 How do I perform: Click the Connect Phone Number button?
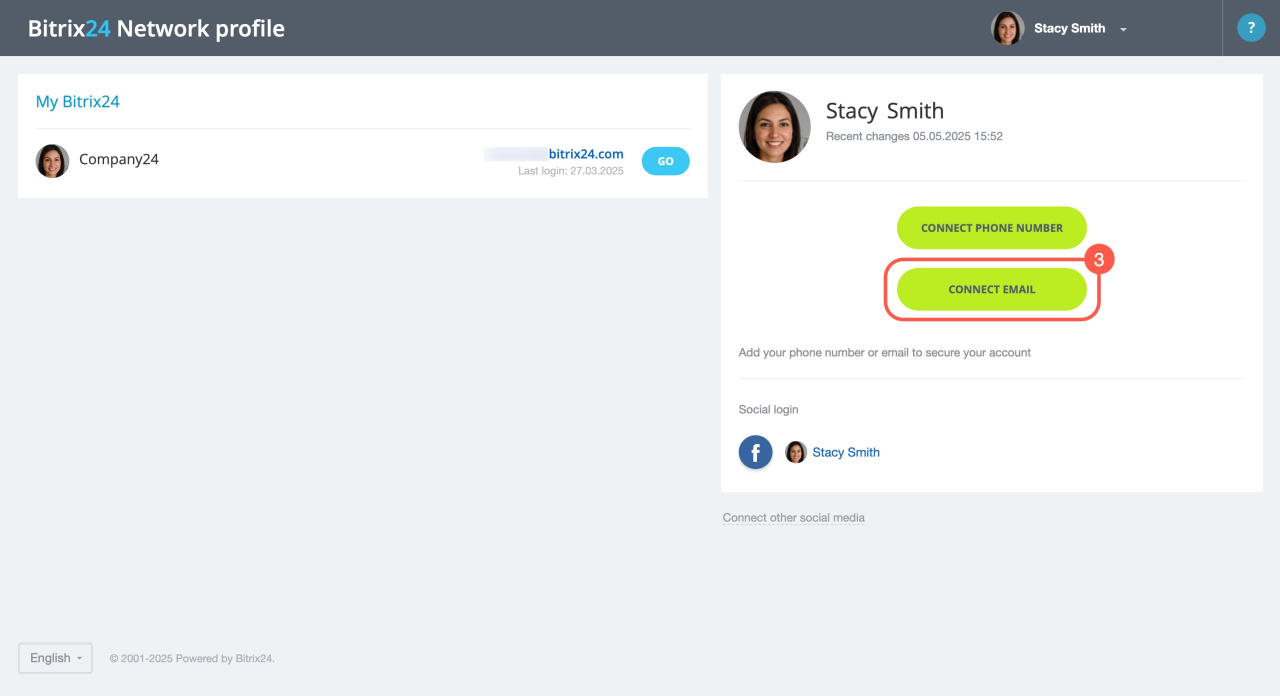pos(992,228)
